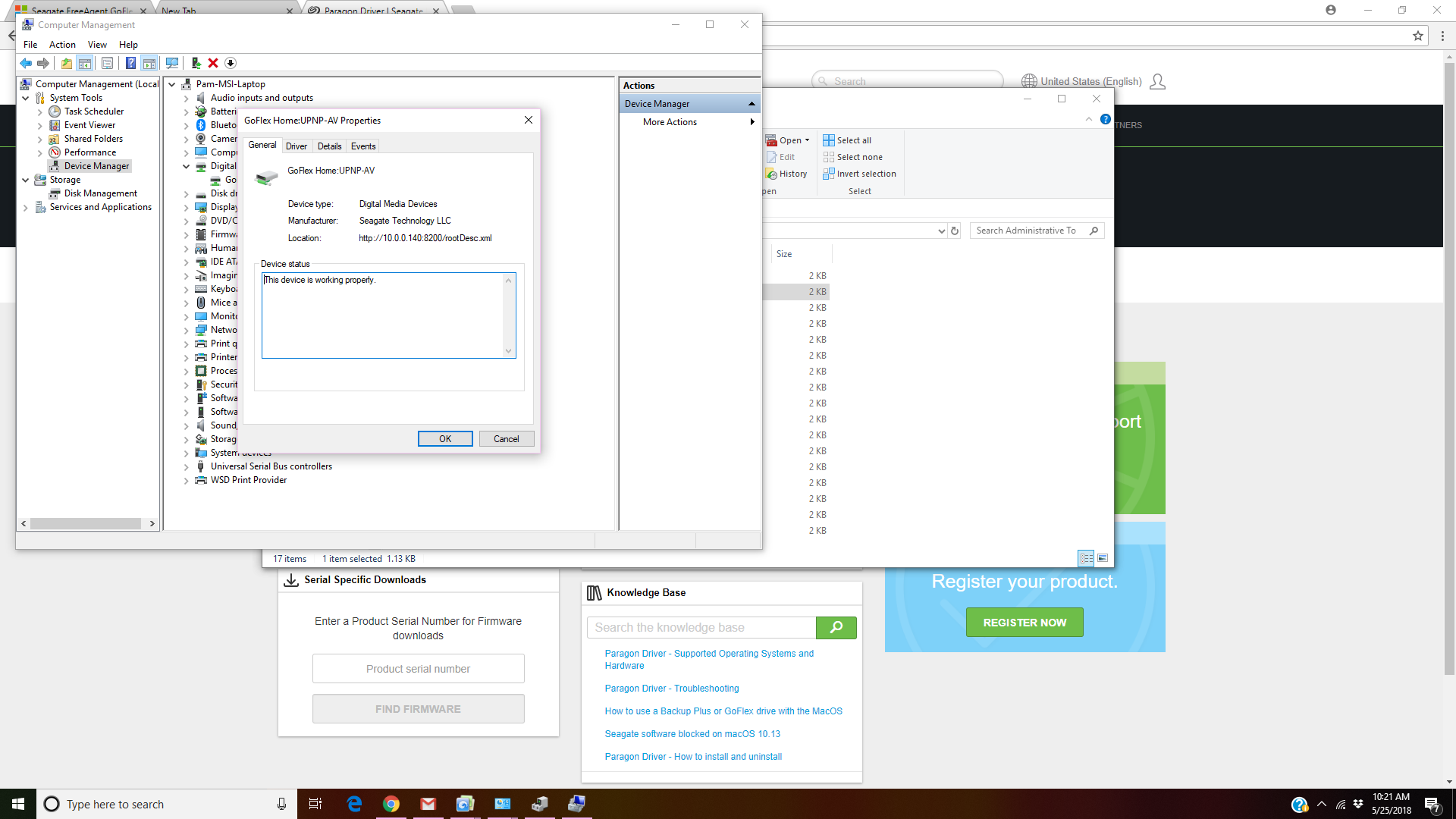Screen dimensions: 1456x819
Task: Click the refresh icon in Explorer address bar
Action: coord(955,231)
